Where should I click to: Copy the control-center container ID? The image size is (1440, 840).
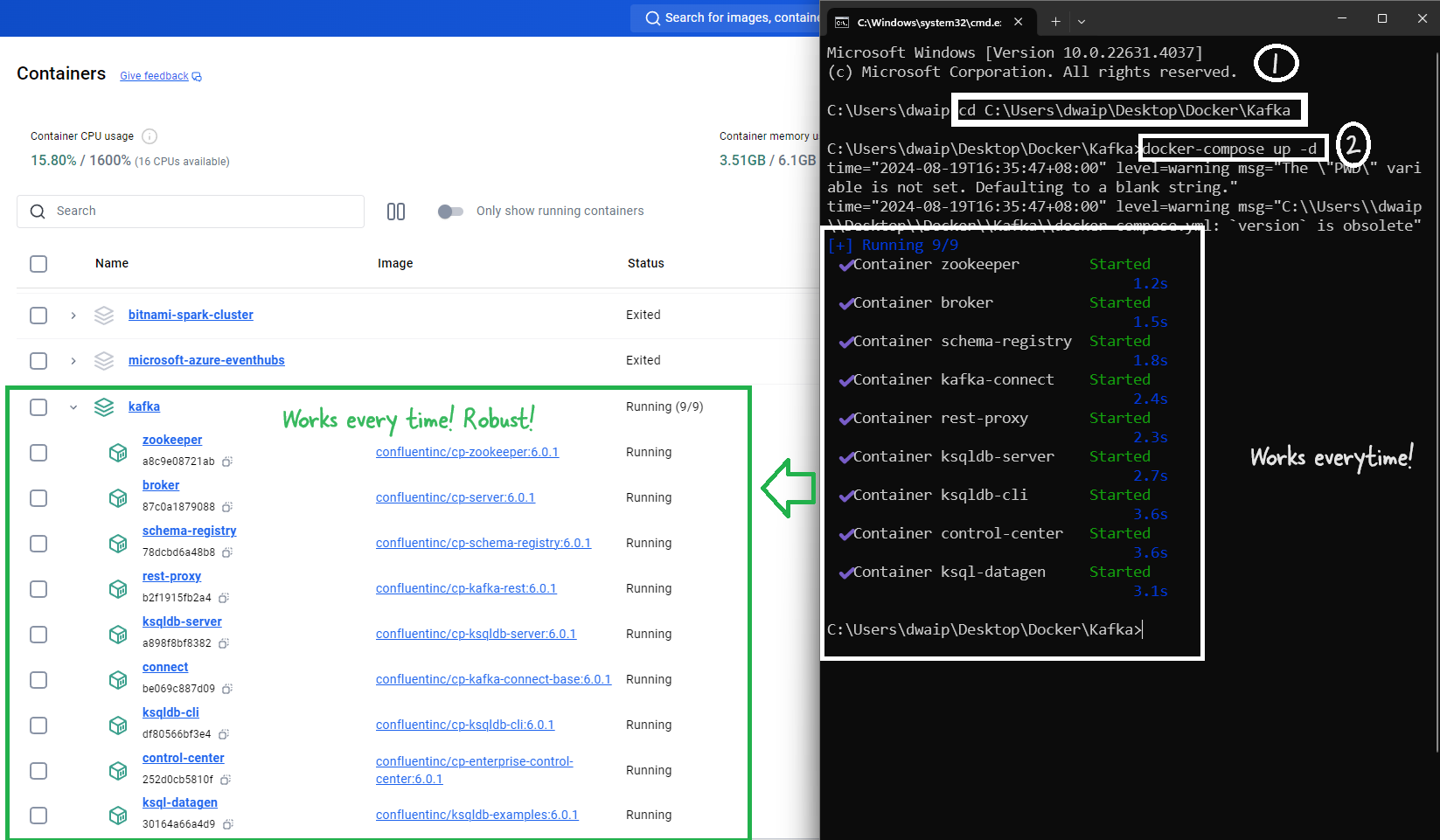point(226,780)
